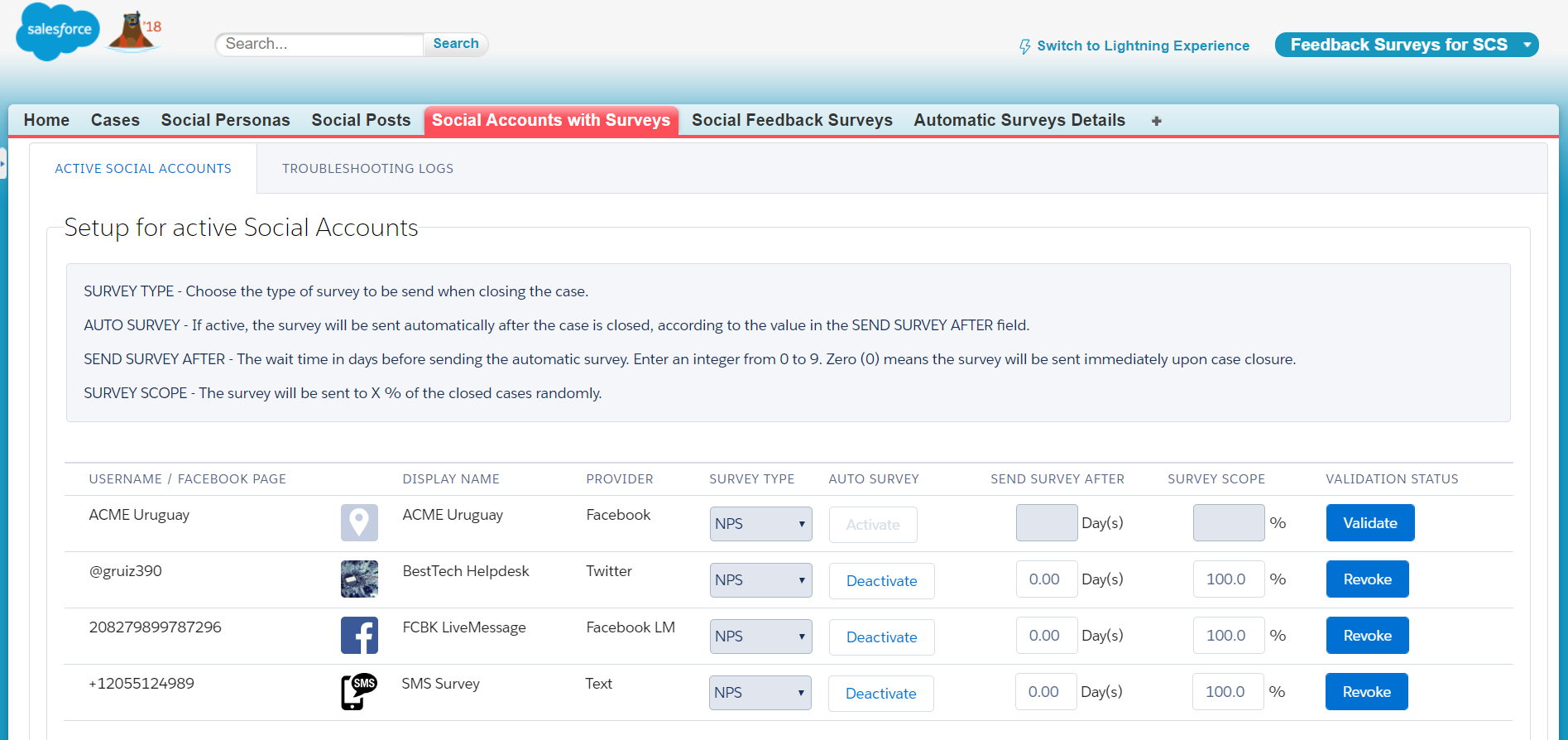Click Activate for ACME Uruguay
Screen dimensions: 1568x740
(873, 525)
